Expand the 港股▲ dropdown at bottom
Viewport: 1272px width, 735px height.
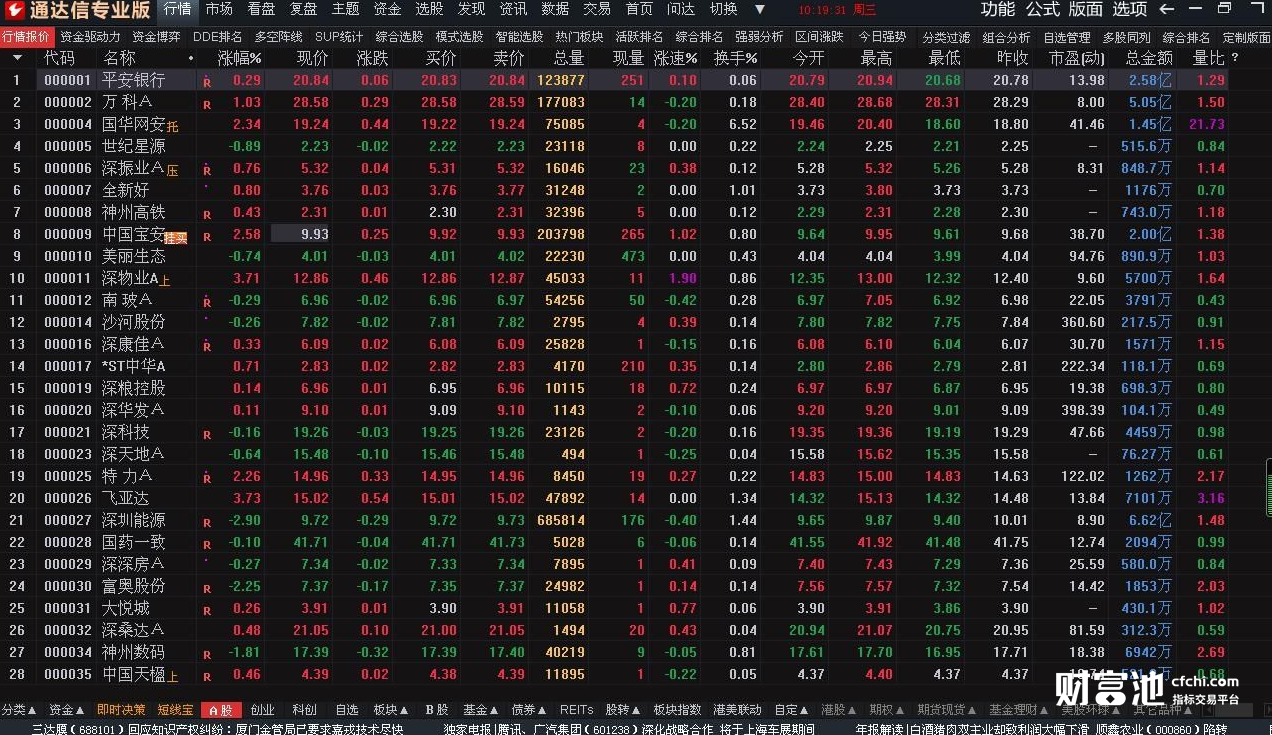coord(840,710)
